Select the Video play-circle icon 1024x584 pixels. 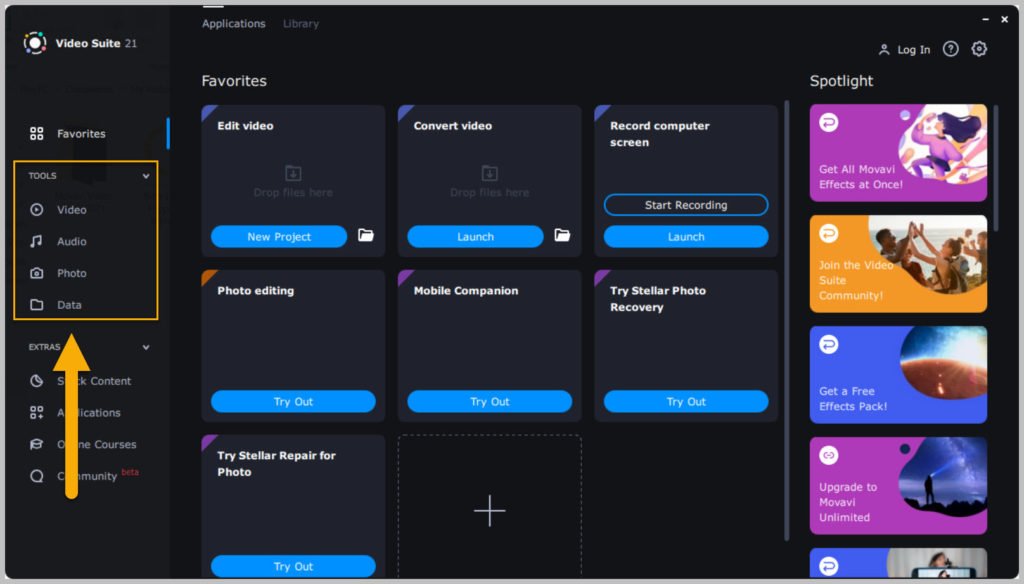tap(37, 210)
